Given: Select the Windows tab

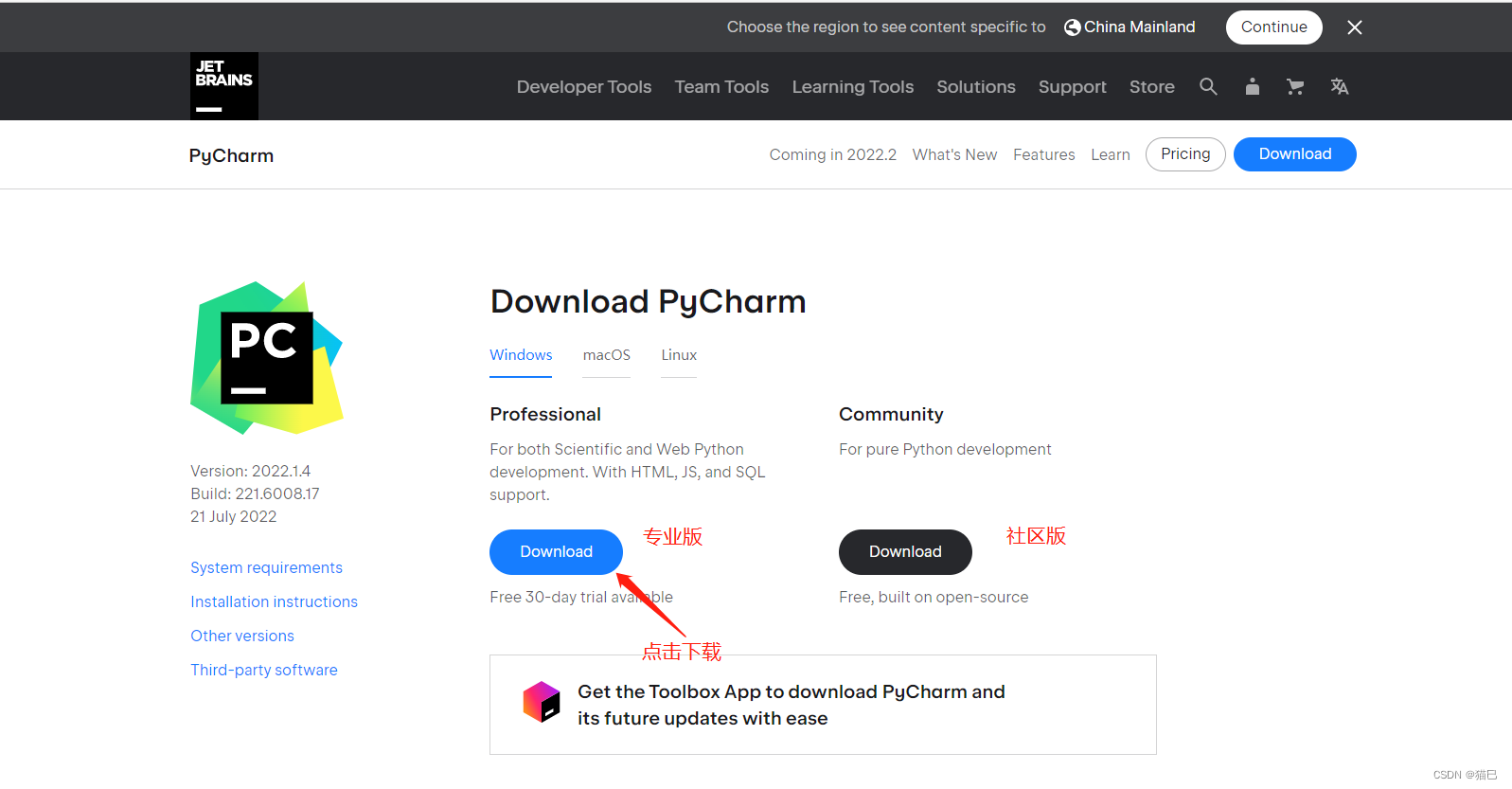Looking at the screenshot, I should tap(521, 355).
